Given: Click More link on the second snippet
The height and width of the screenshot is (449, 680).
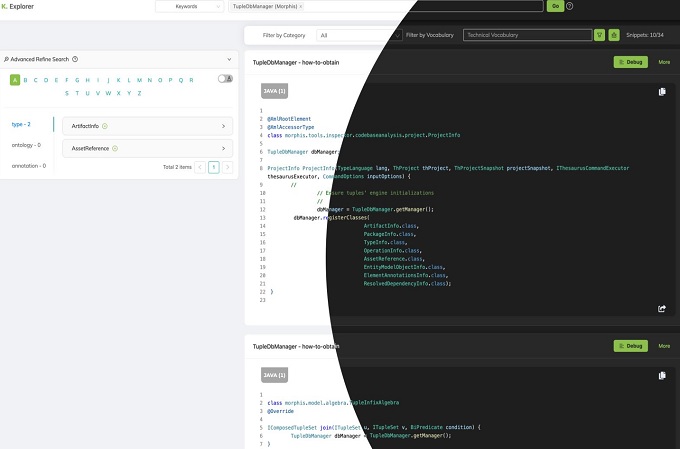Looking at the screenshot, I should tap(664, 346).
